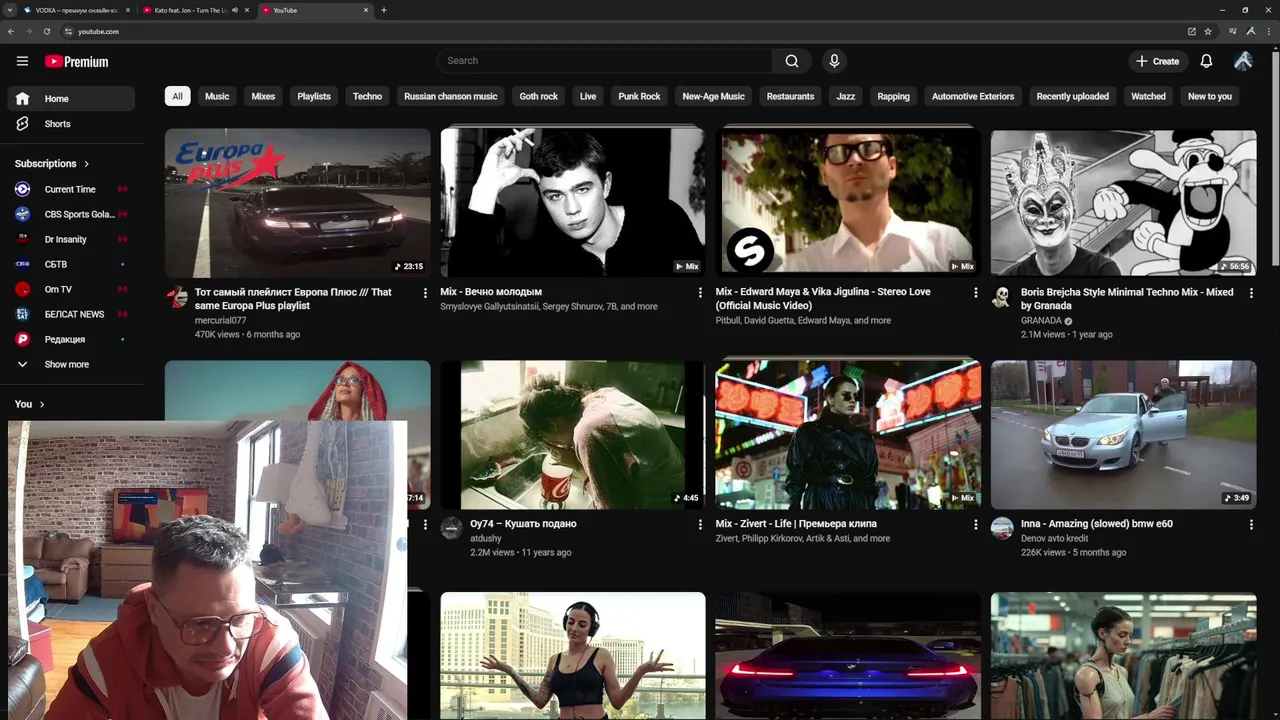Open Редакция subscription channel
1280x720 pixels.
(70, 339)
